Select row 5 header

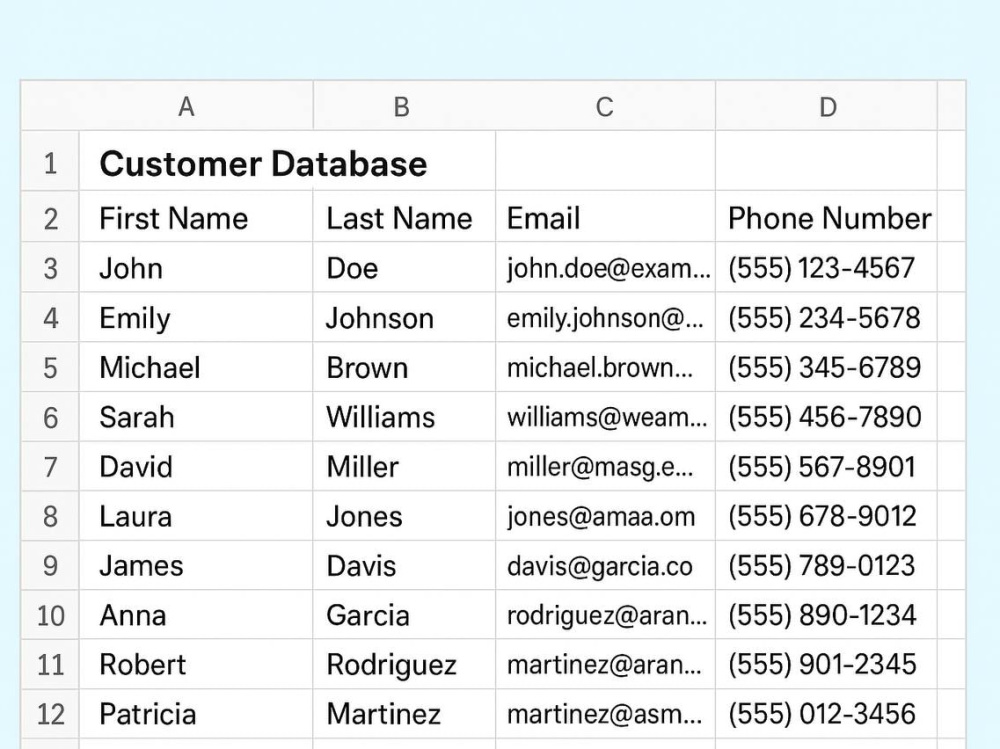[x=50, y=367]
